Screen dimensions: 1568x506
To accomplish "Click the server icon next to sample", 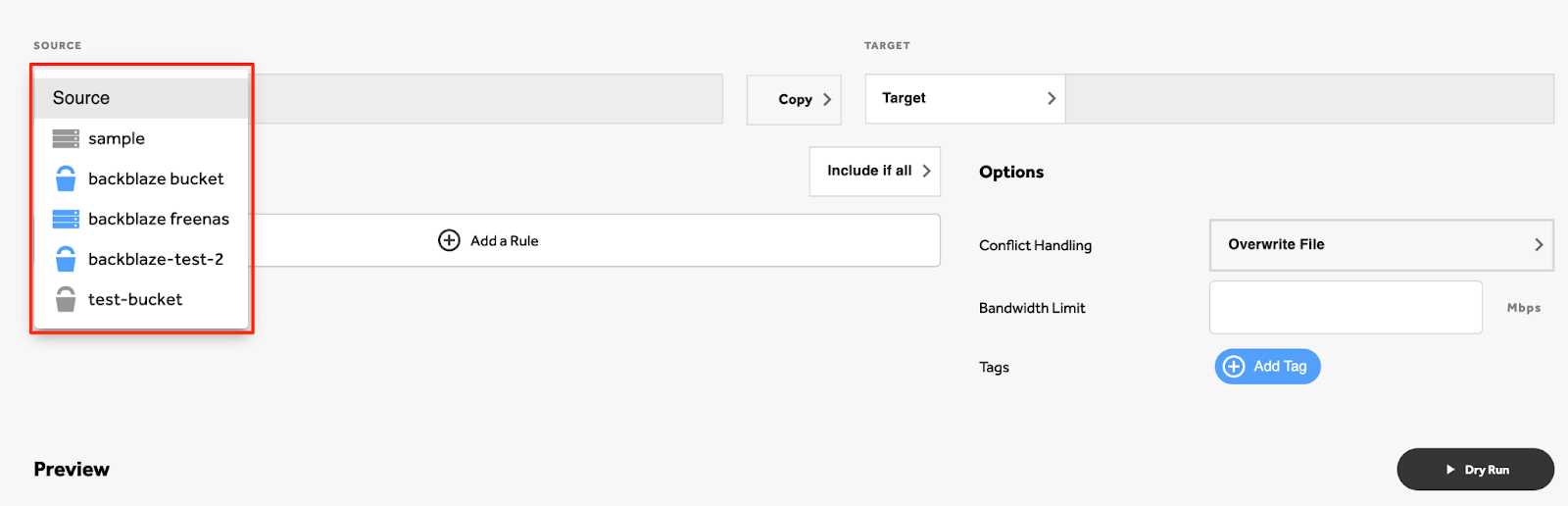I will 66,138.
